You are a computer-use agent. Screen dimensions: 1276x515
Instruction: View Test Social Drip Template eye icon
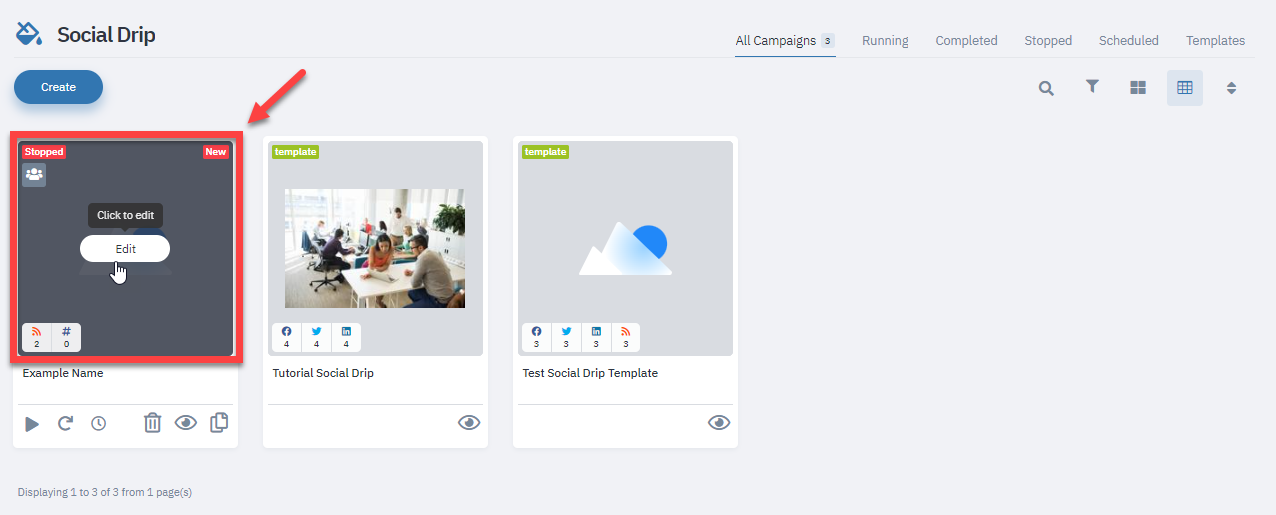(719, 423)
